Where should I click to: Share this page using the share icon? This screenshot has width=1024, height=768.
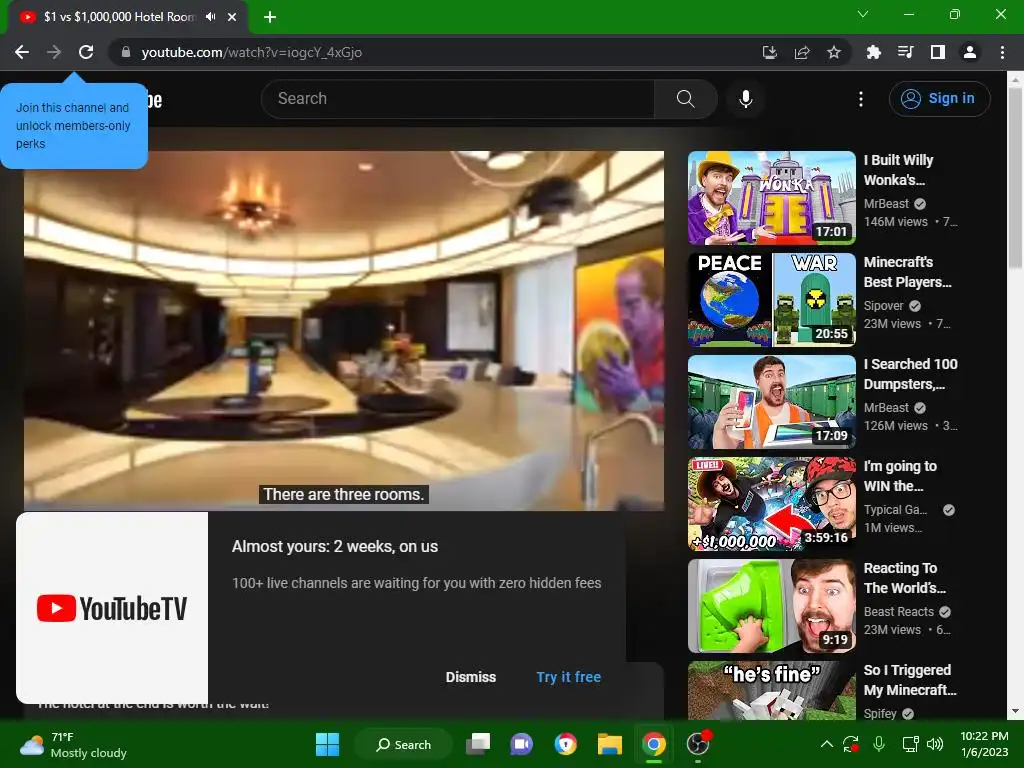click(x=802, y=52)
